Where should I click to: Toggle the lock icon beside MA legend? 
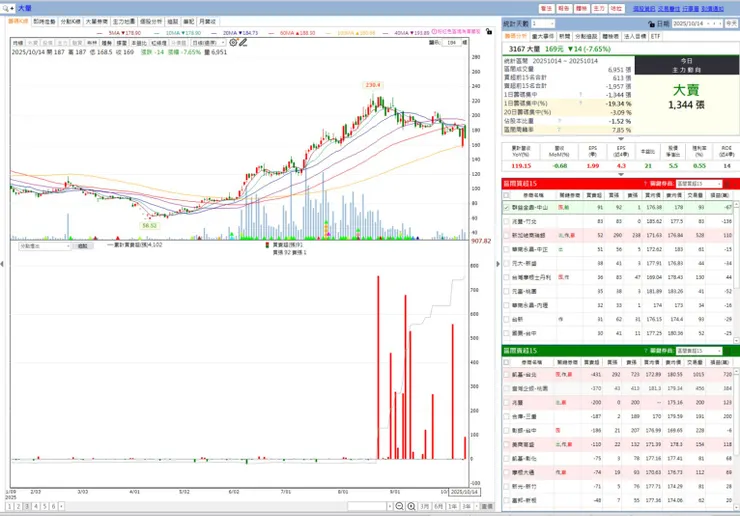point(488,31)
